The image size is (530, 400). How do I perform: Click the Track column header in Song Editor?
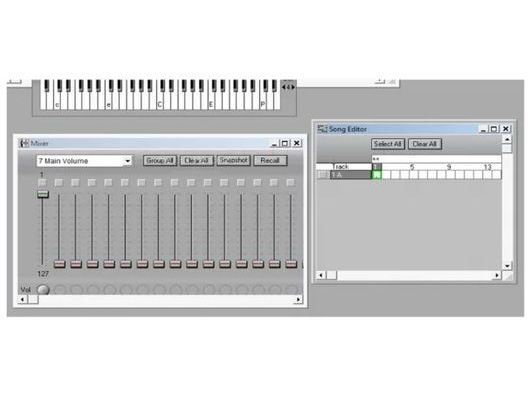[x=352, y=167]
